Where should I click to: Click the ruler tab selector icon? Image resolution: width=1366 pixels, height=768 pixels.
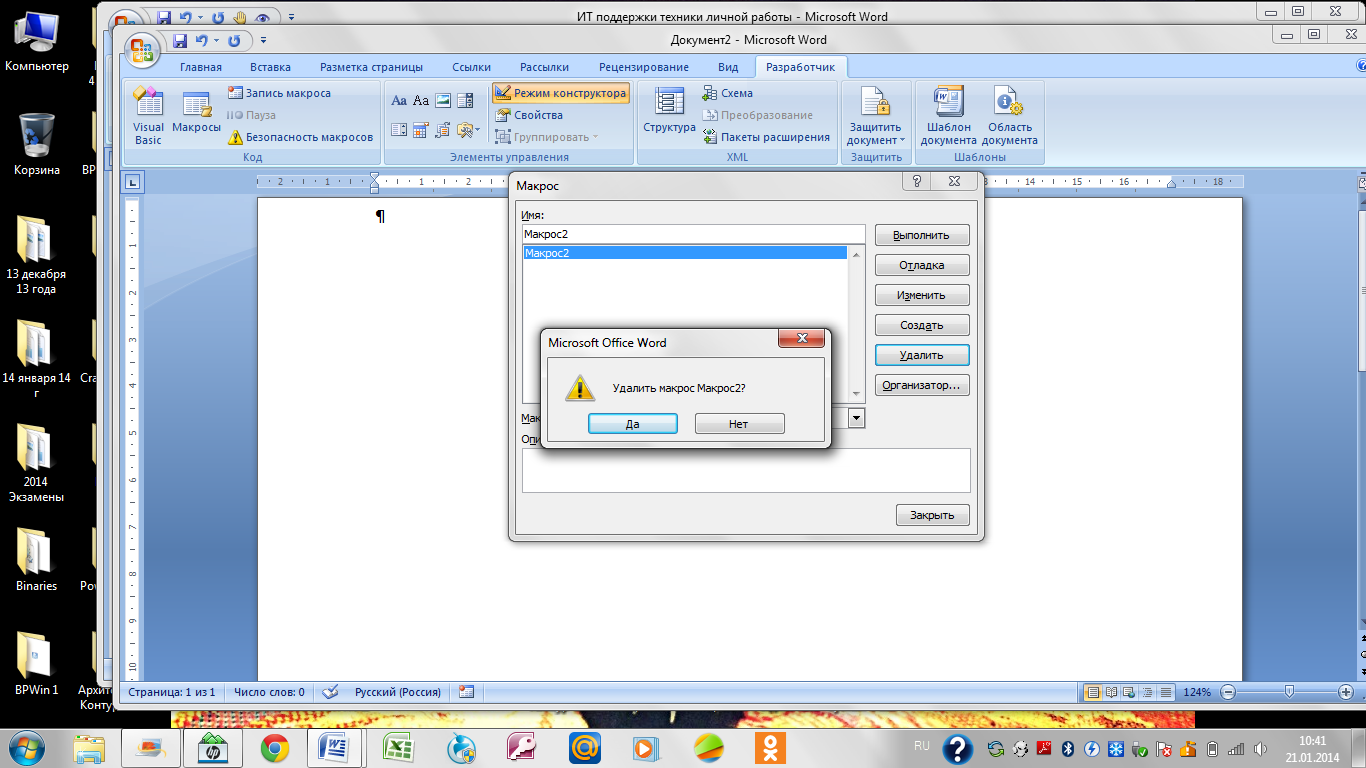coord(133,182)
